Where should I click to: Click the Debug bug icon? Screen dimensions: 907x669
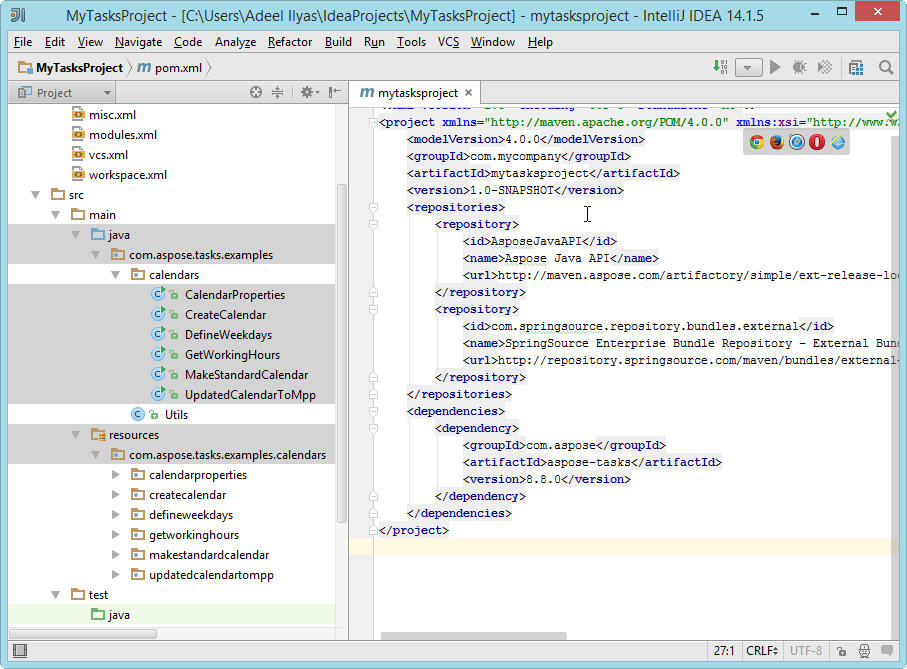tap(799, 67)
